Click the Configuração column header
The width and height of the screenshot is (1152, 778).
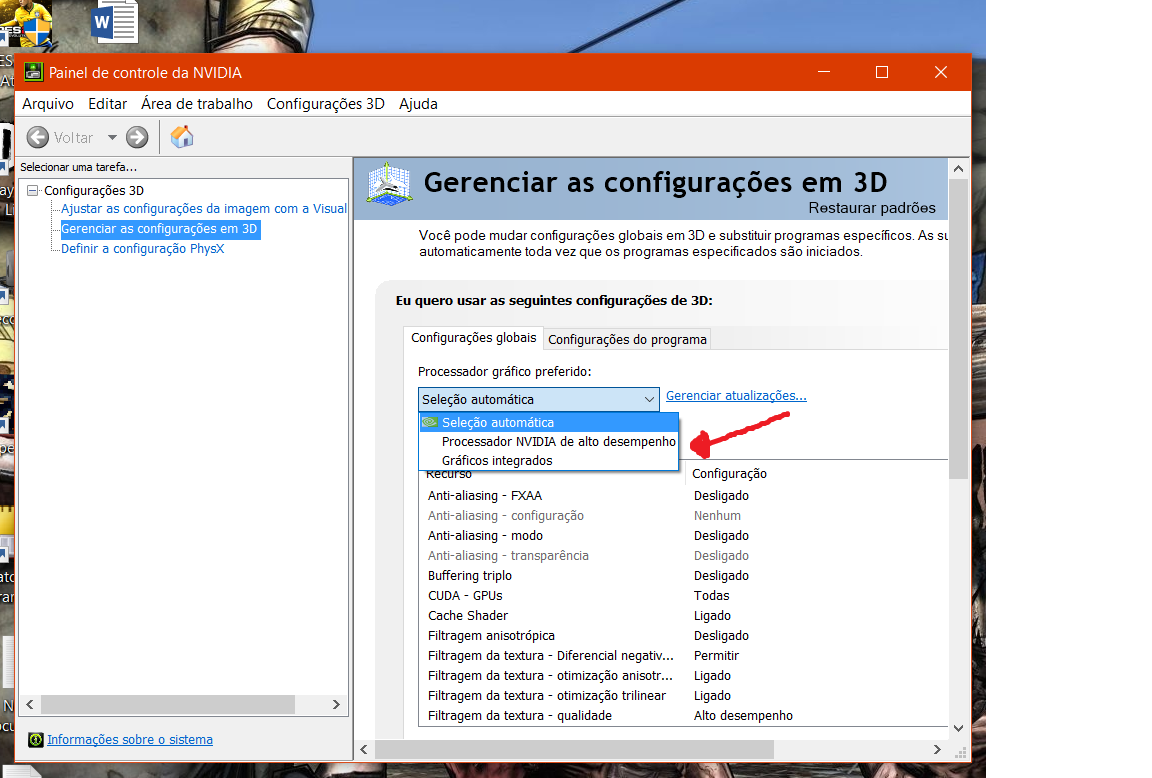[x=730, y=474]
